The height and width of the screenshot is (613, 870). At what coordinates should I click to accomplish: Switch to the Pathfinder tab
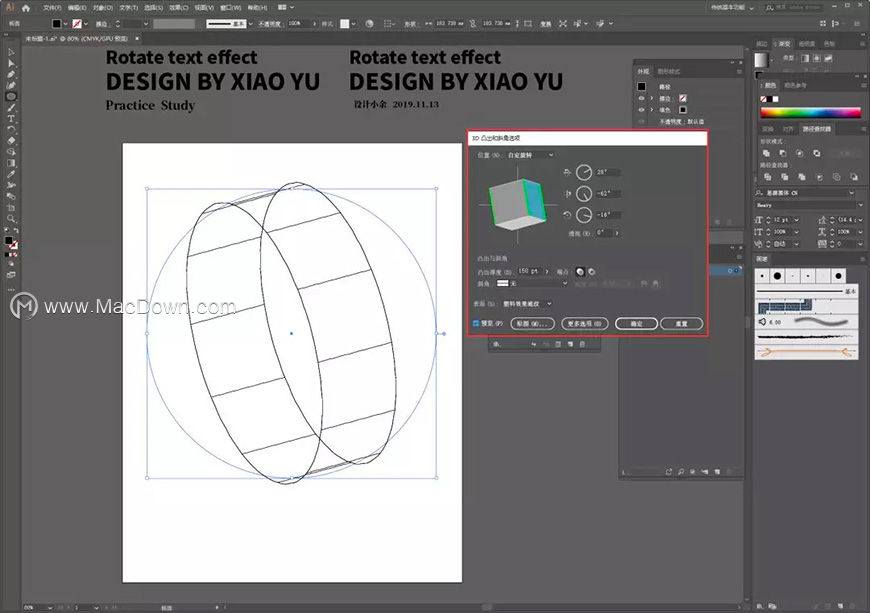(816, 129)
